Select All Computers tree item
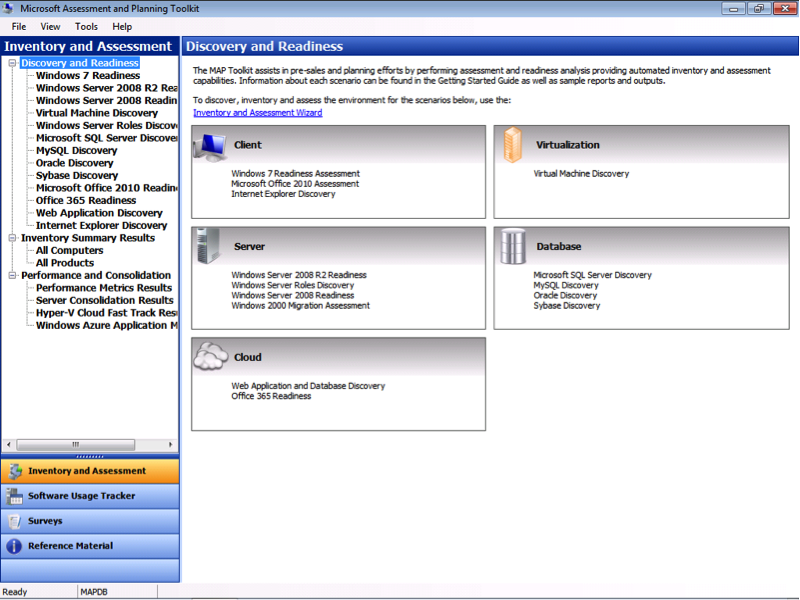800x600 pixels. 69,251
